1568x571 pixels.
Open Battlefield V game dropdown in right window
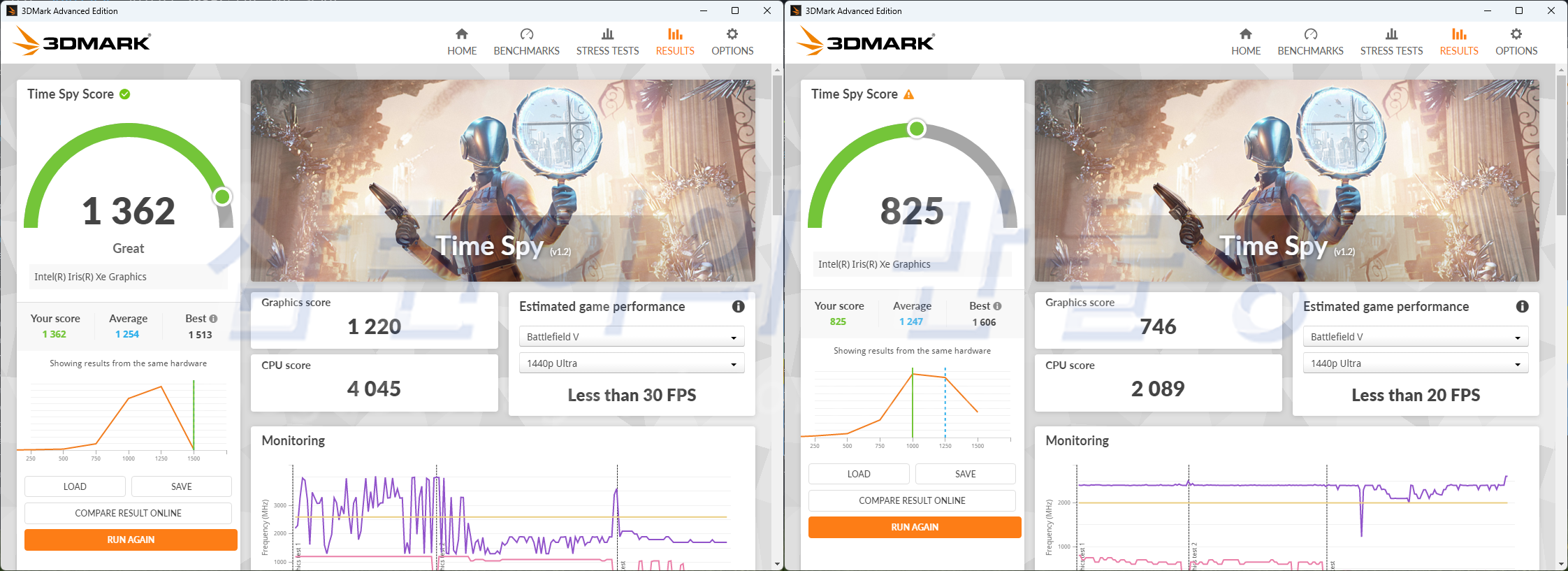point(1416,337)
